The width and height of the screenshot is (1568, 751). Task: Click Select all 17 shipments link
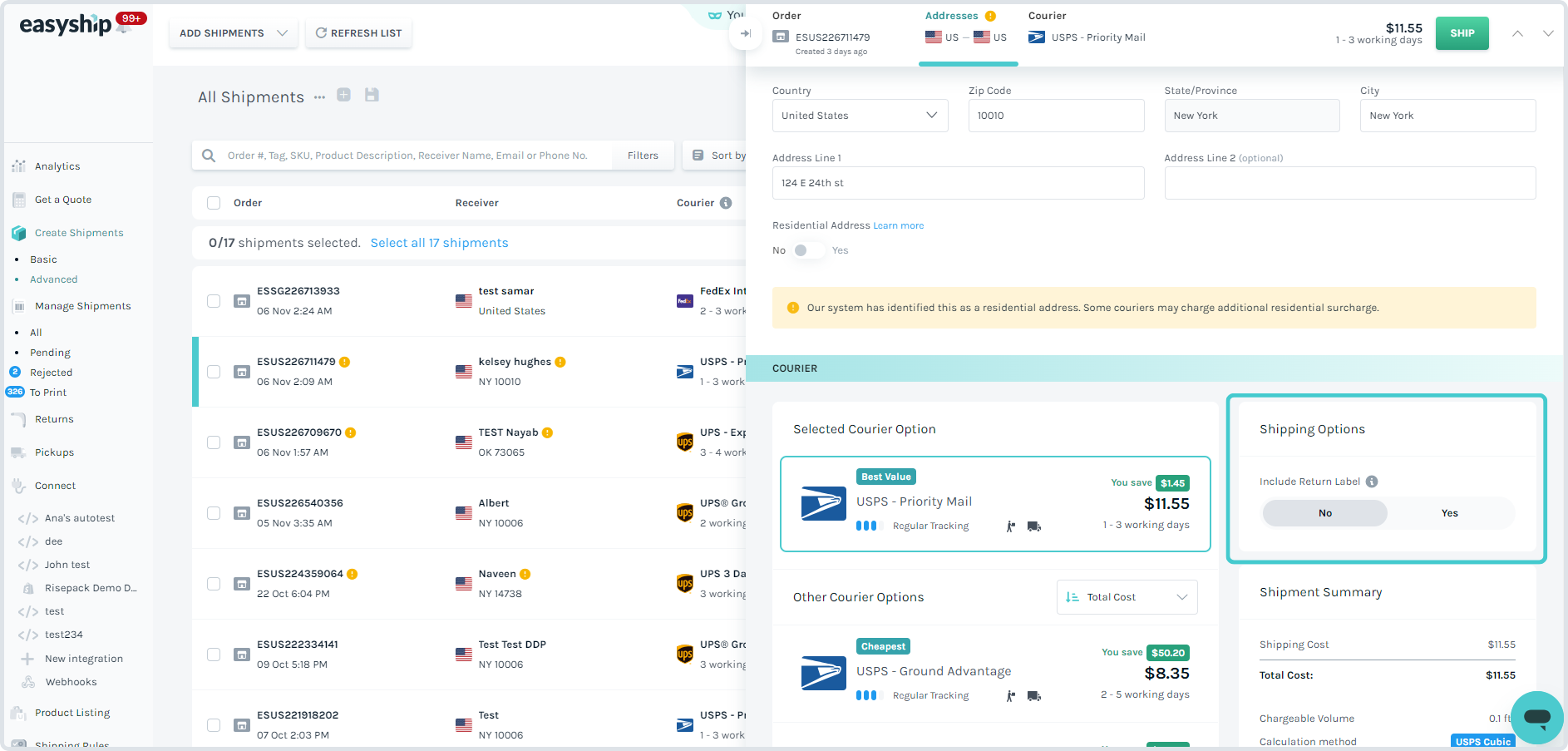[x=439, y=243]
